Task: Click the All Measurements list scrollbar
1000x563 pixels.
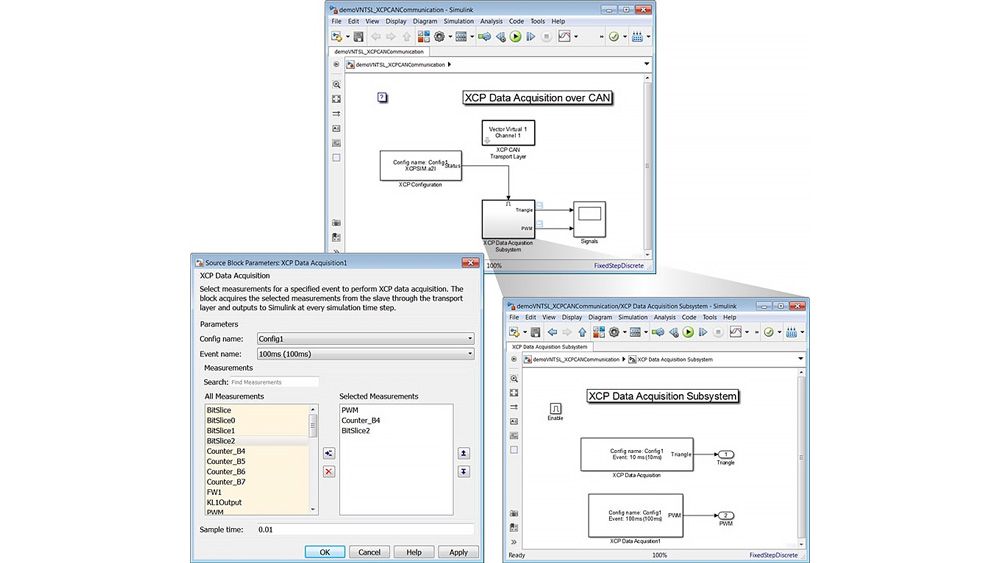Action: pos(315,459)
